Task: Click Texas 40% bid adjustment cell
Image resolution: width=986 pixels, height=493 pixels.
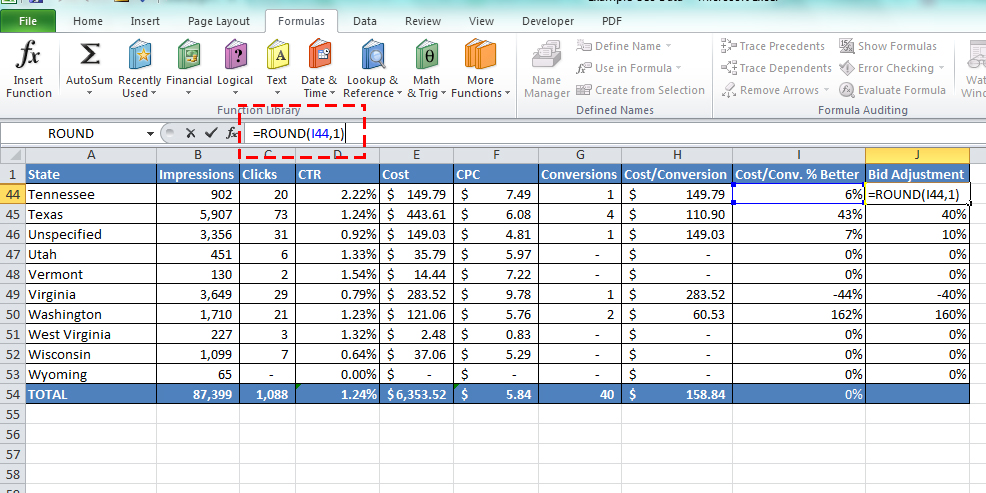Action: 917,214
